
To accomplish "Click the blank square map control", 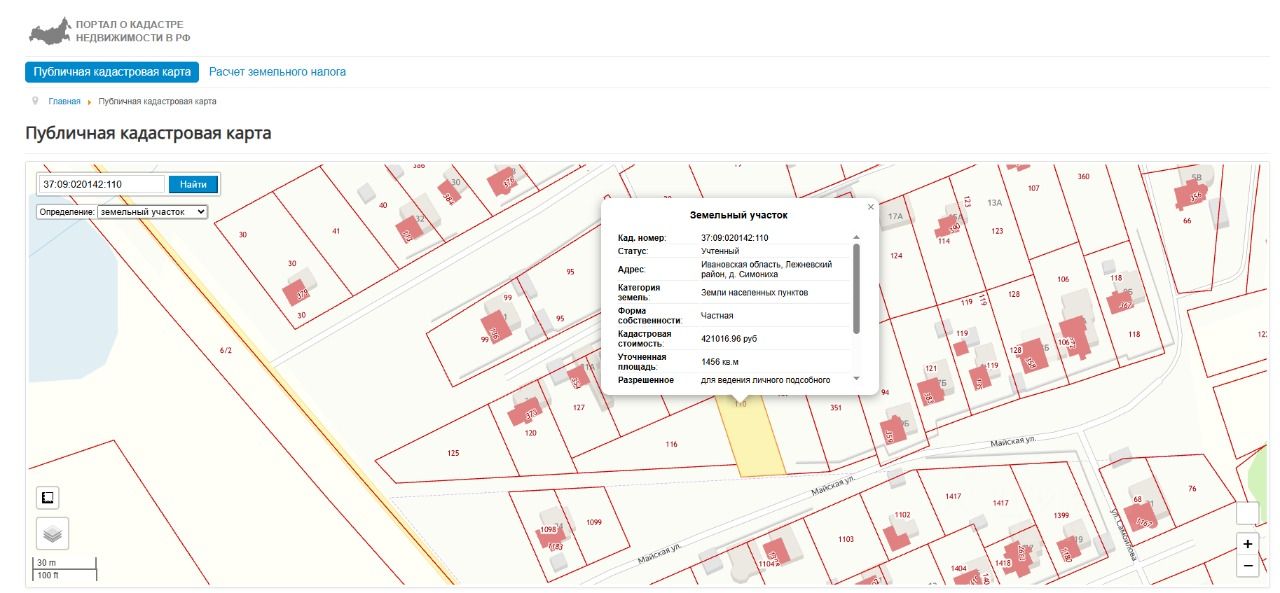I will pos(1247,513).
